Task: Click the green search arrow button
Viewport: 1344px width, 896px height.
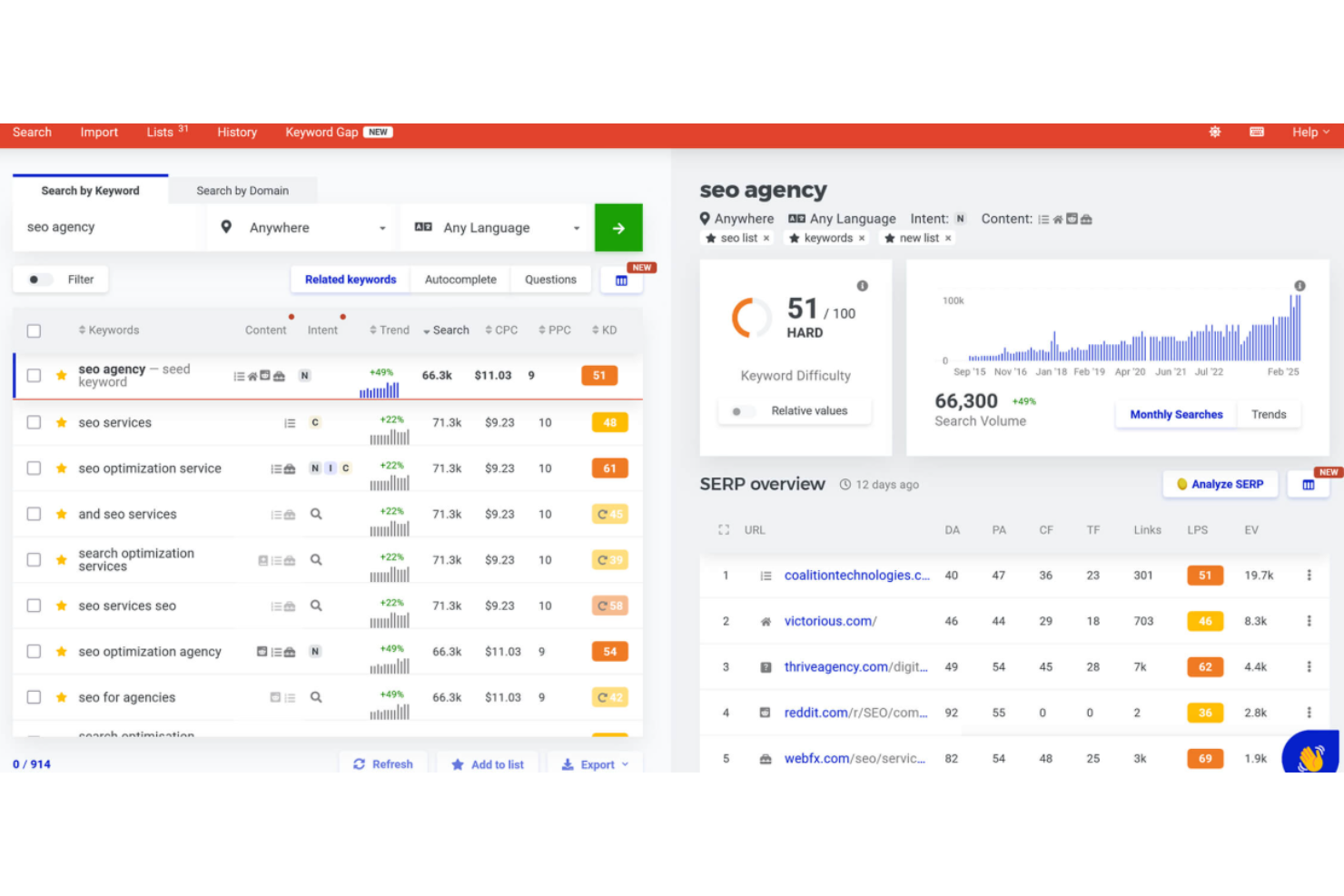Action: click(x=618, y=227)
